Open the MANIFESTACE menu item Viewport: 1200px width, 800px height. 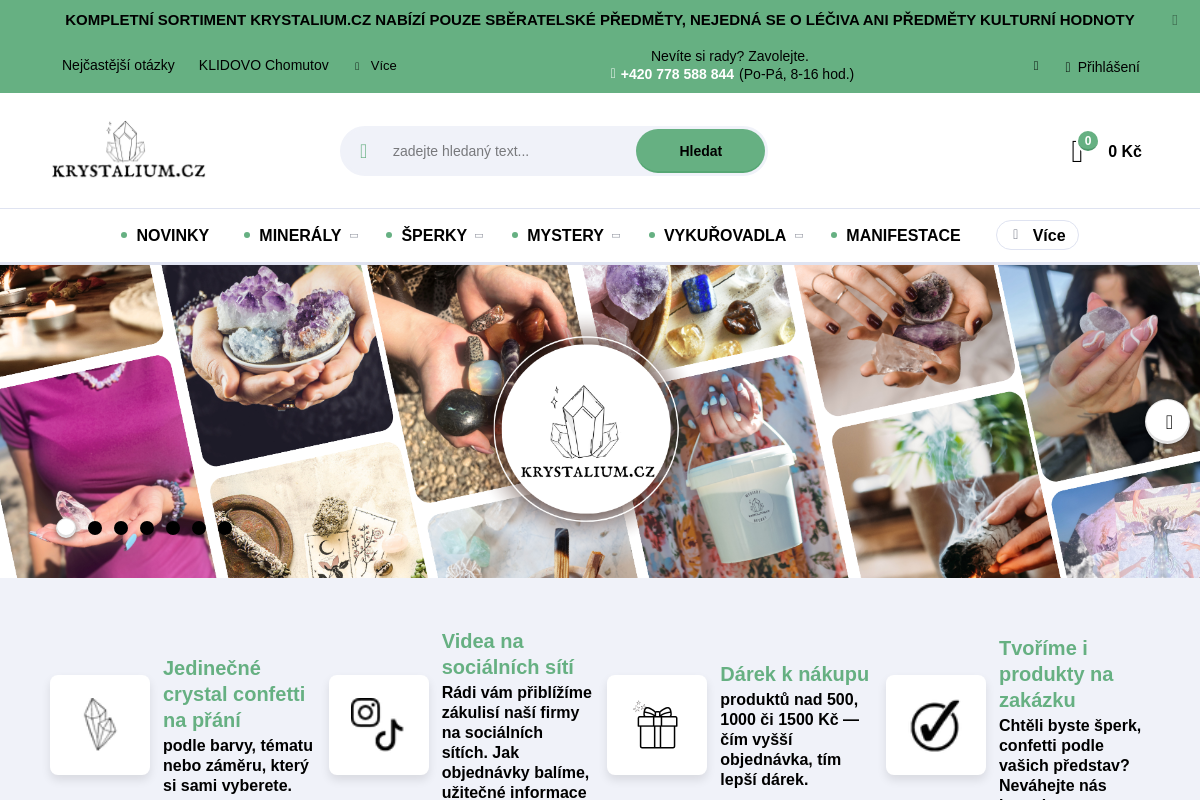pos(903,236)
